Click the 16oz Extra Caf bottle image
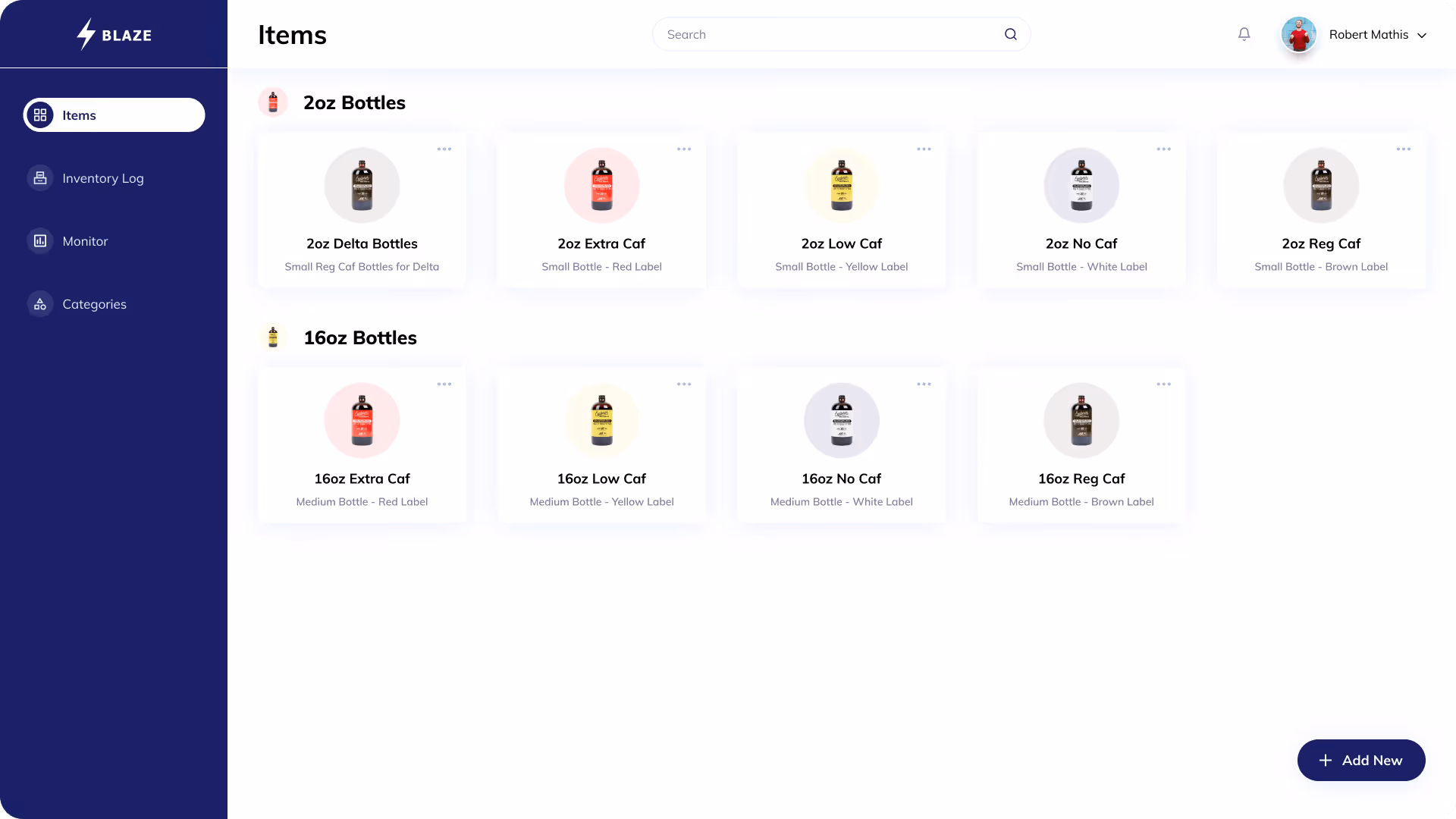The image size is (1456, 819). [x=362, y=420]
